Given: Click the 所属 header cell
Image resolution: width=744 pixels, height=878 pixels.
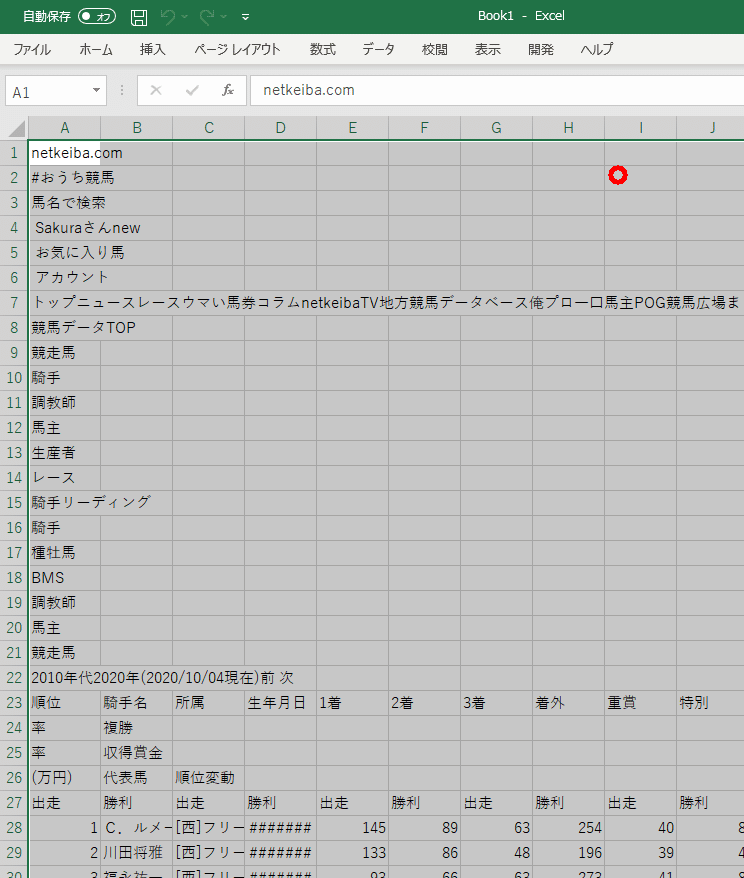Looking at the screenshot, I should 209,703.
